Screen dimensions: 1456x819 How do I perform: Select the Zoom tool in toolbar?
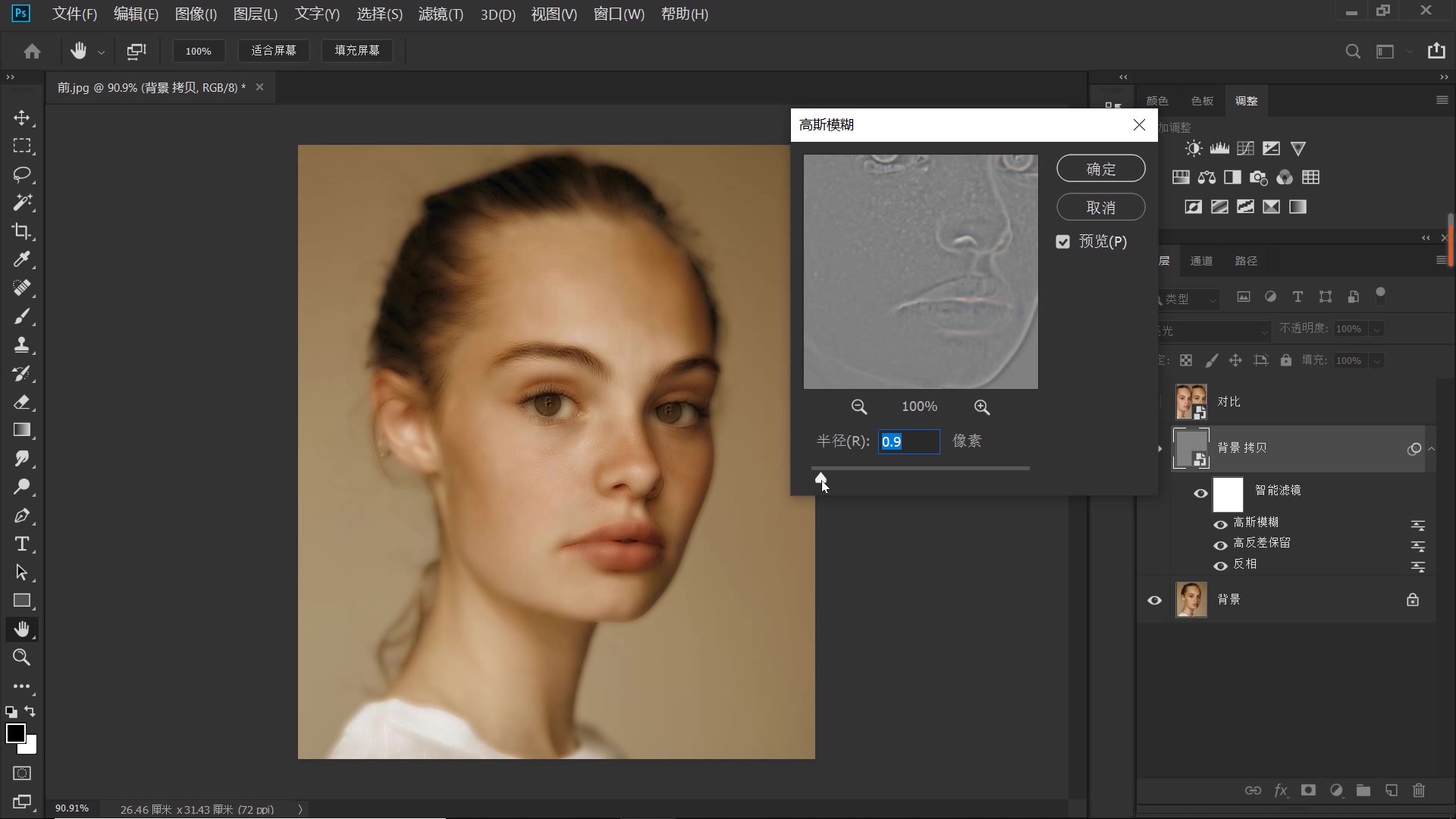point(21,657)
